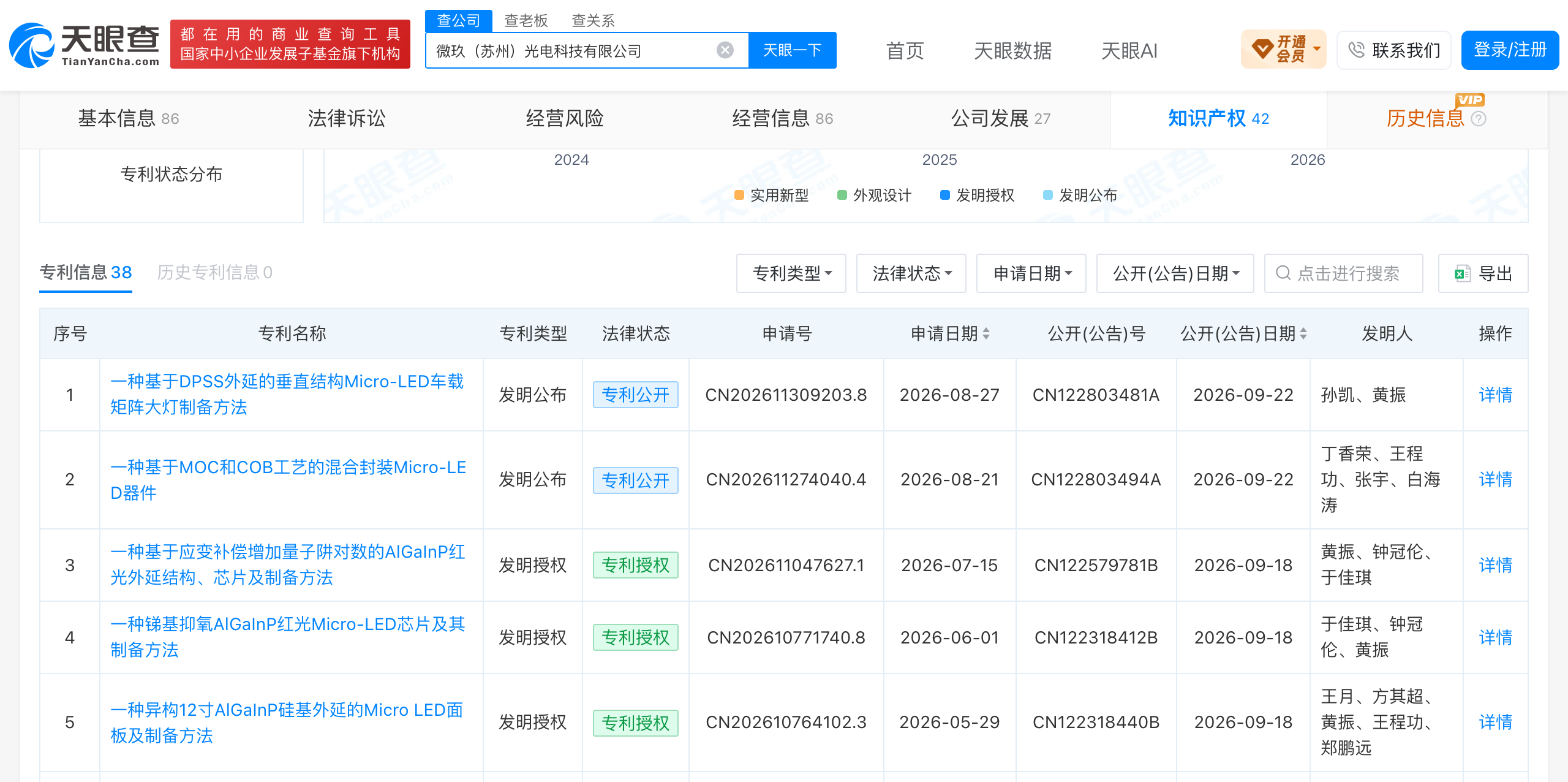Click the help question mark next to 历史信息

1479,119
